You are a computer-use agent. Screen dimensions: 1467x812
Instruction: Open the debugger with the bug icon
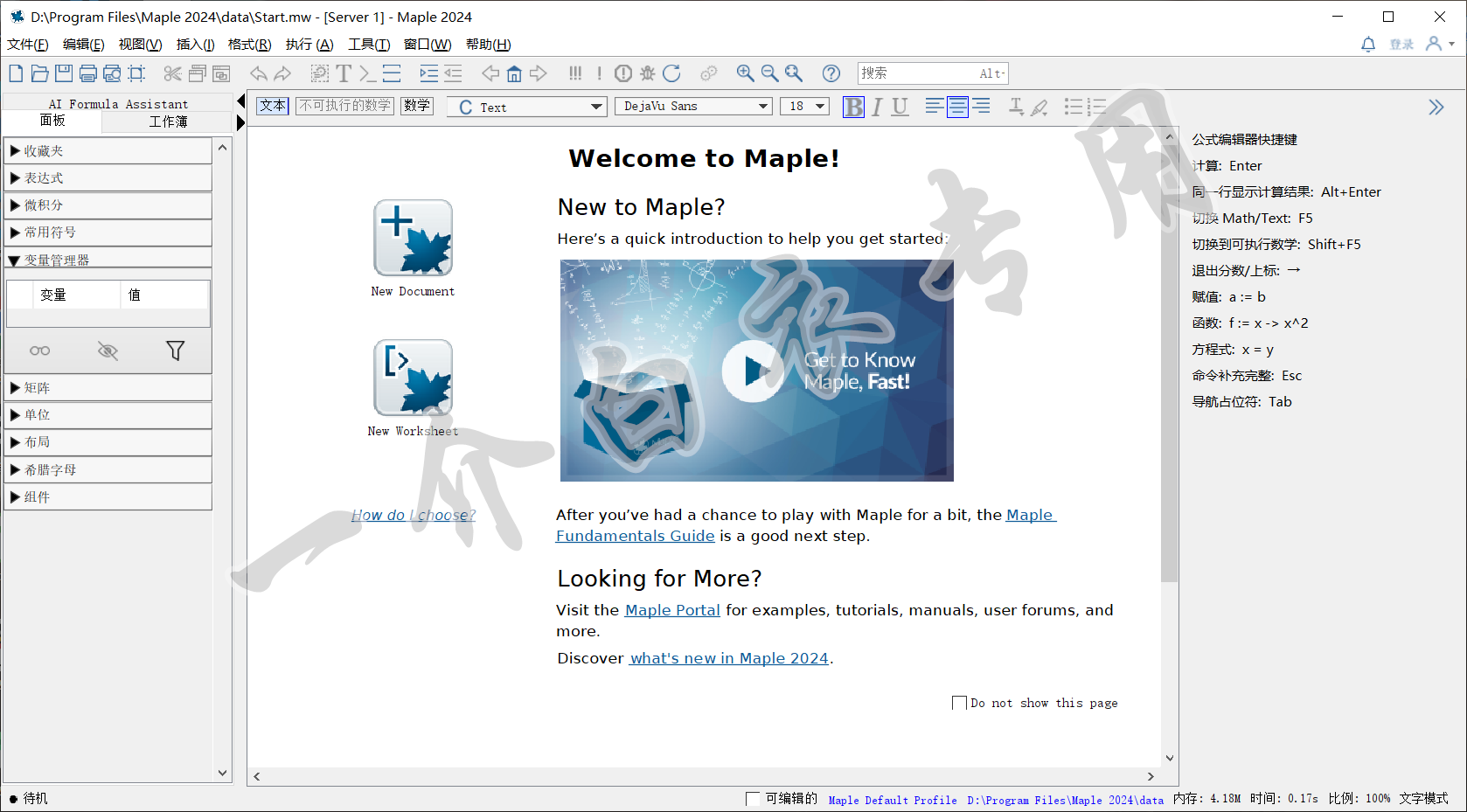(647, 73)
